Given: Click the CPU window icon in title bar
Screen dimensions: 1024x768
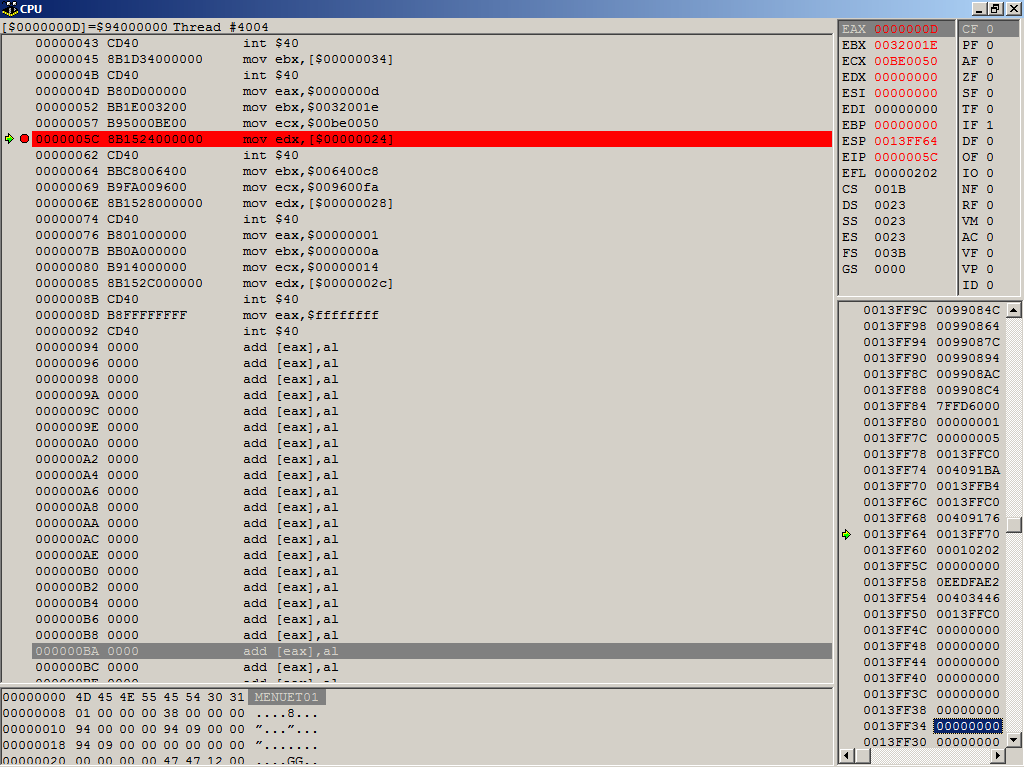Looking at the screenshot, I should pos(9,8).
